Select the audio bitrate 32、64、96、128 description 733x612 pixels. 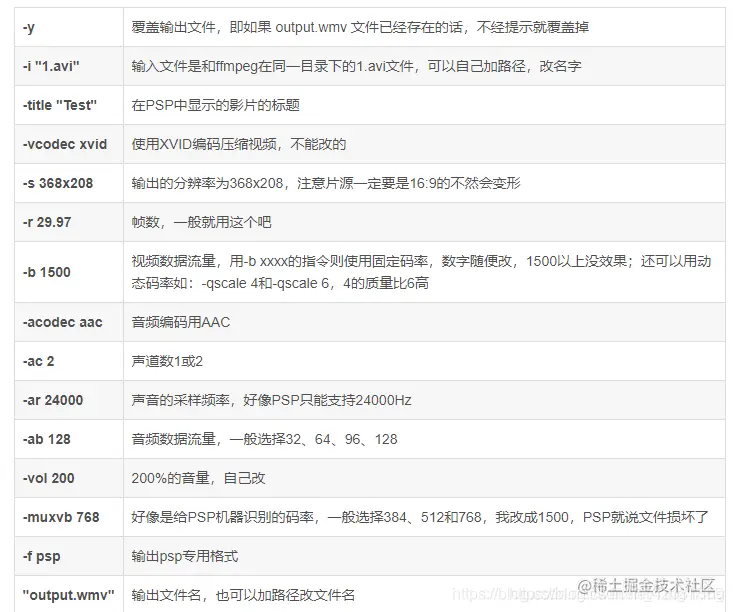(264, 439)
